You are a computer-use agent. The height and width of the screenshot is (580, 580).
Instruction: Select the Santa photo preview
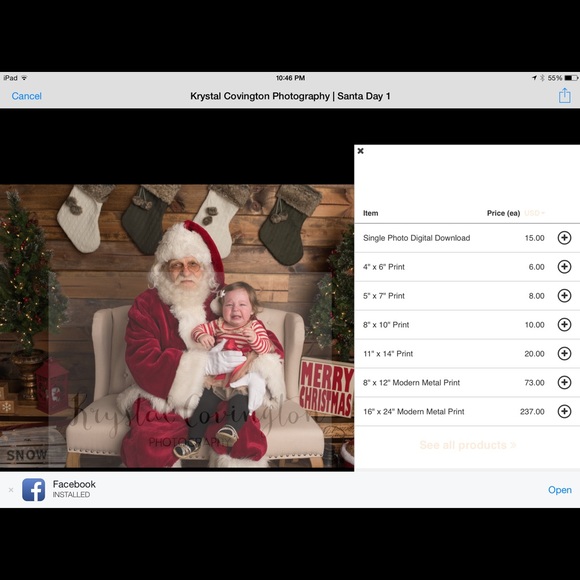click(x=177, y=327)
